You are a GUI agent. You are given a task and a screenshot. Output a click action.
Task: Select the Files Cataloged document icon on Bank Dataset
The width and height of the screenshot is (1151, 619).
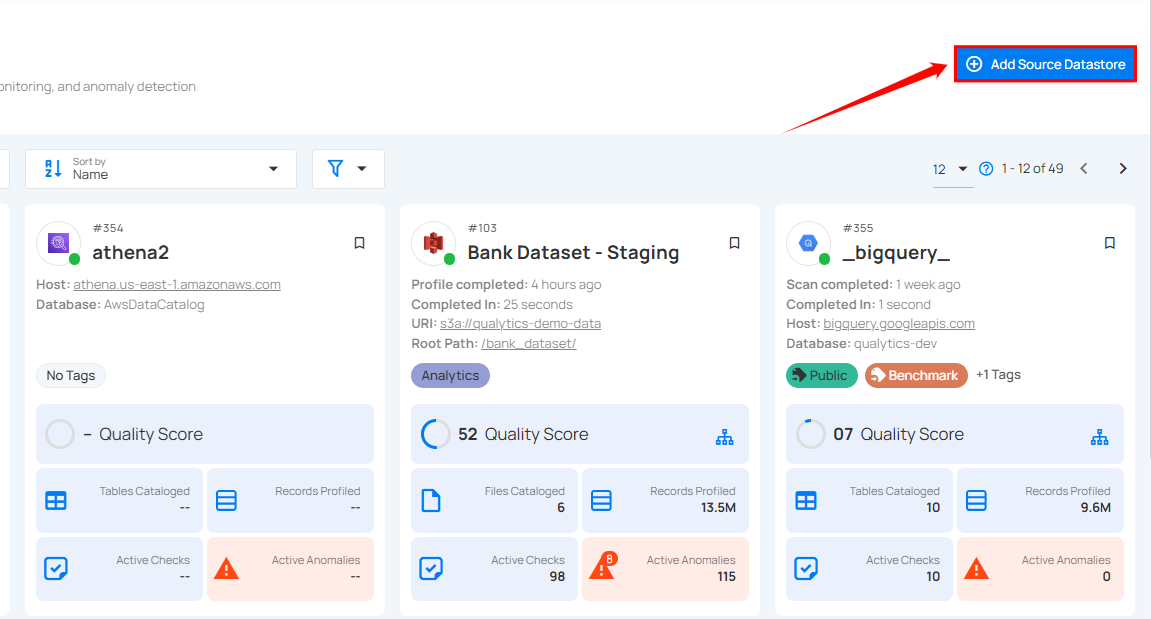tap(431, 500)
